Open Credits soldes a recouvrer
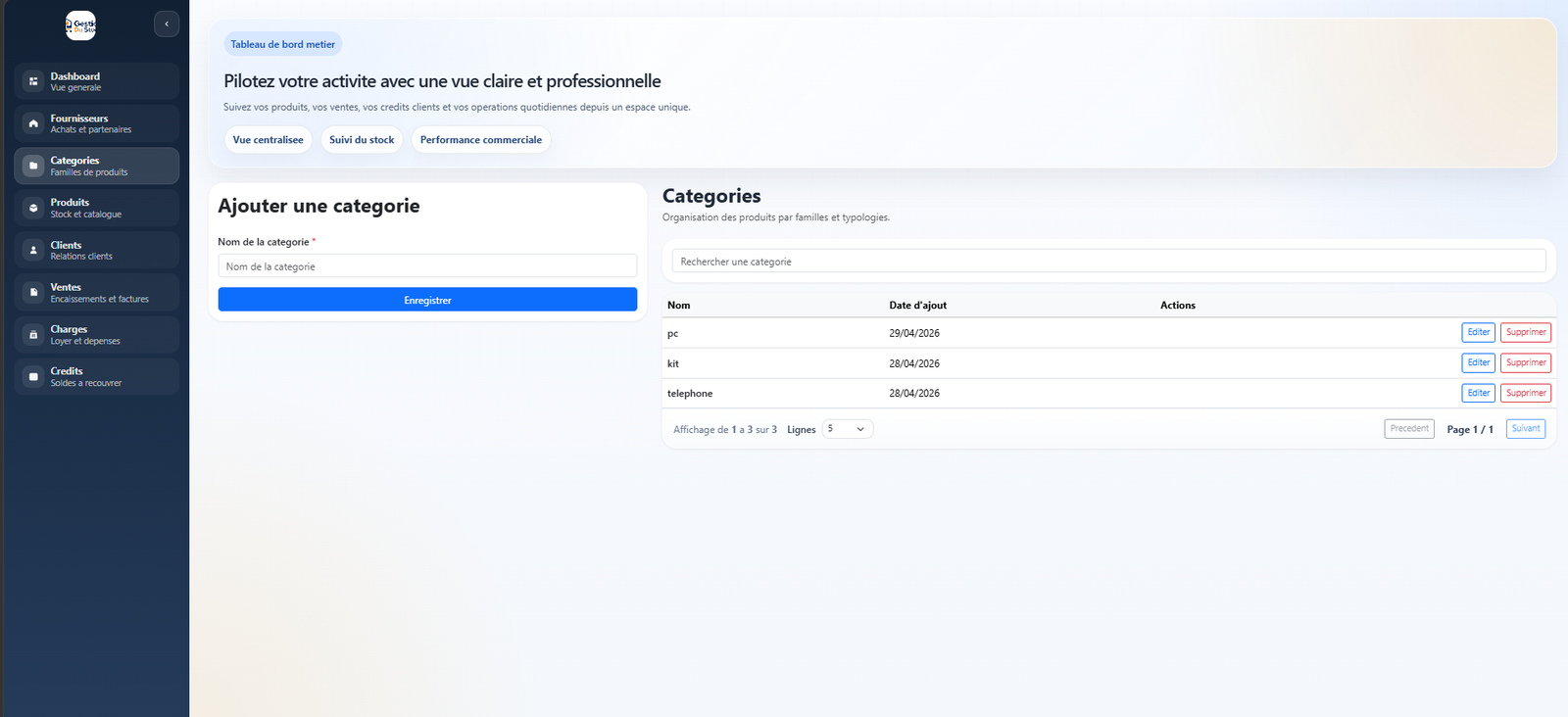This screenshot has width=1568, height=717. (x=96, y=376)
